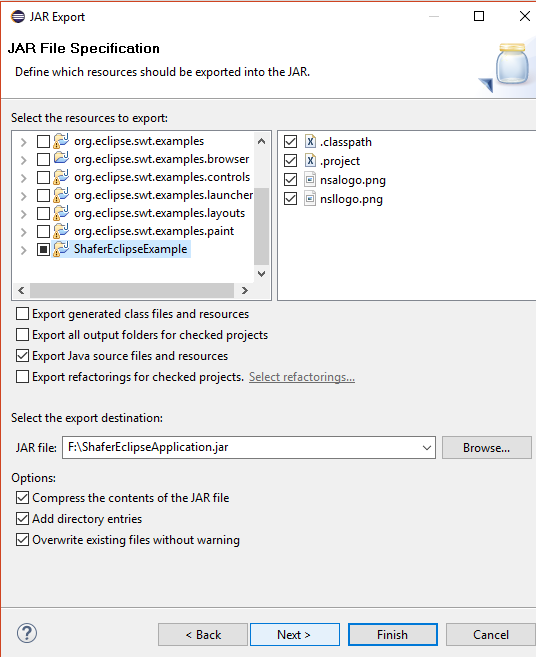This screenshot has width=536, height=657.
Task: Toggle Overwrite existing files without warning
Action: (x=22, y=539)
